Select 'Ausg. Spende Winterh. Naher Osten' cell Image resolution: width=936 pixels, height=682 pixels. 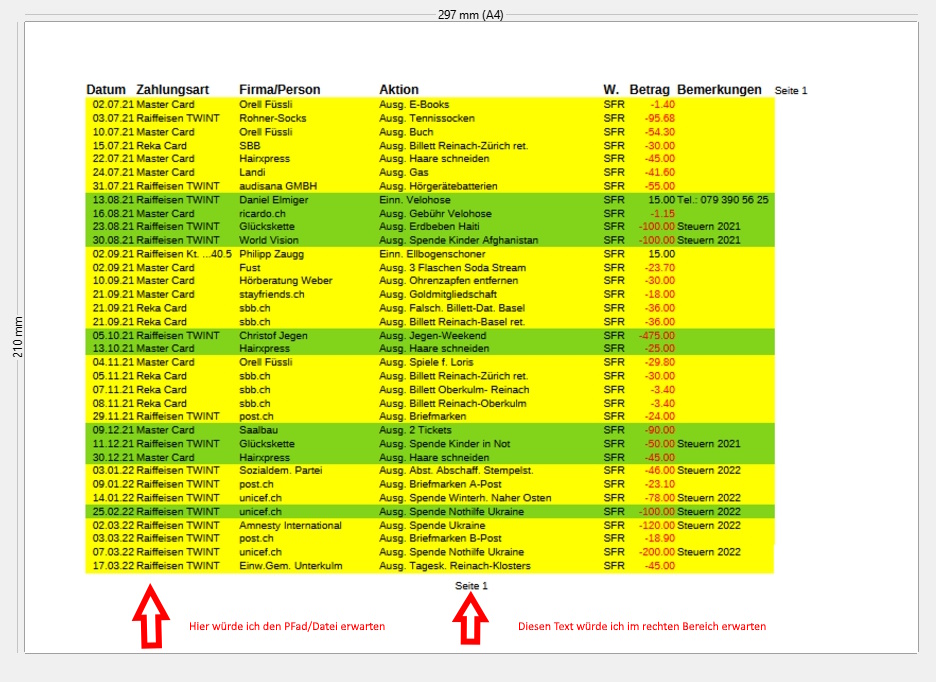(x=465, y=498)
